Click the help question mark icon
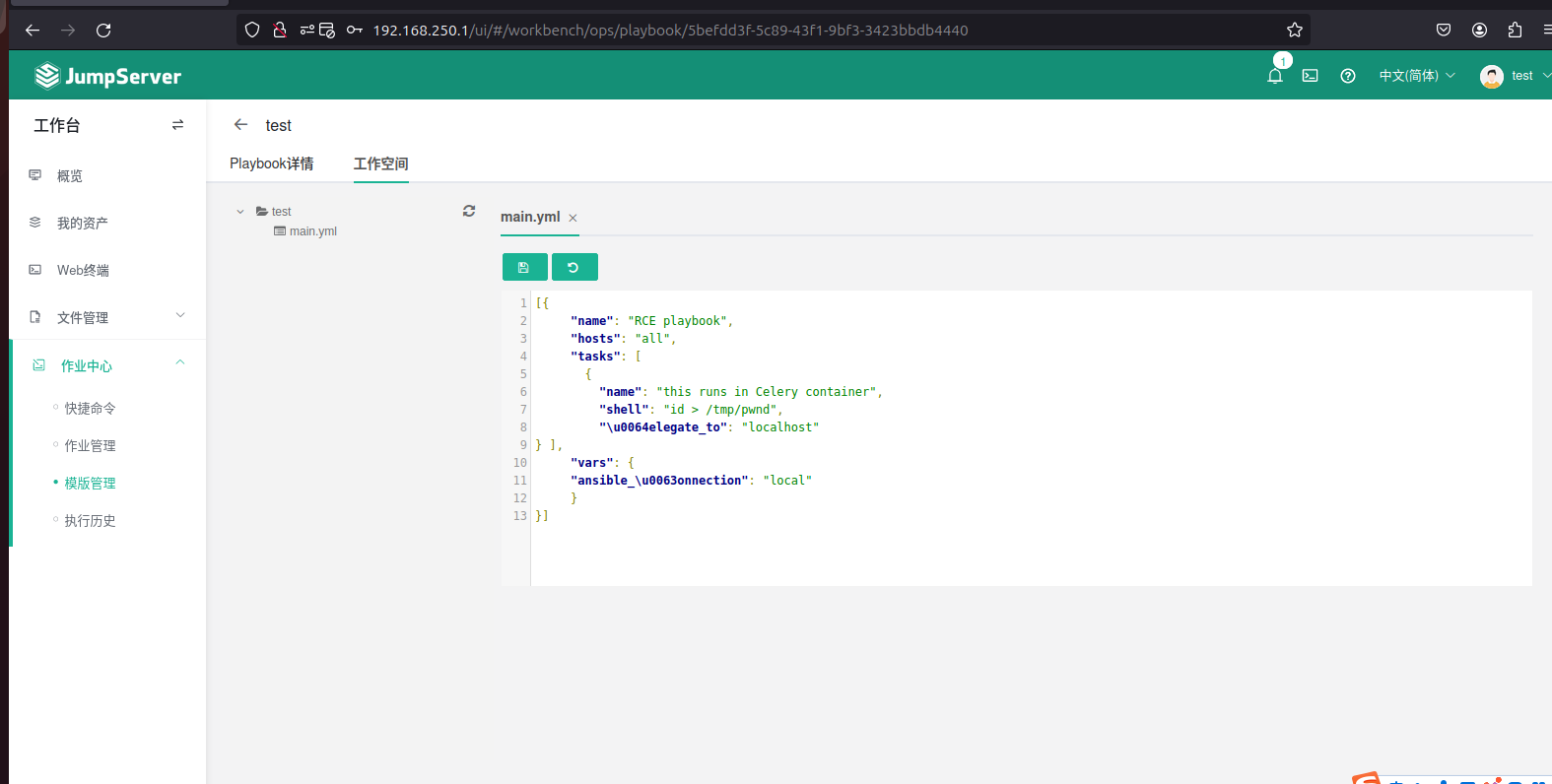This screenshot has height=784, width=1552. point(1347,76)
